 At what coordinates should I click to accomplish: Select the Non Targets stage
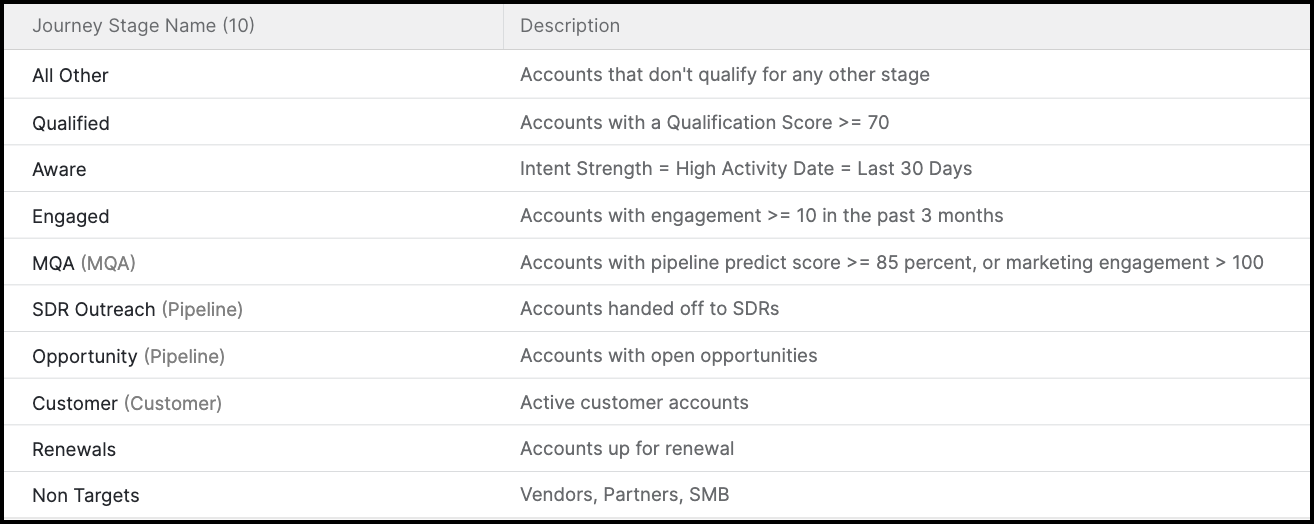pyautogui.click(x=86, y=495)
